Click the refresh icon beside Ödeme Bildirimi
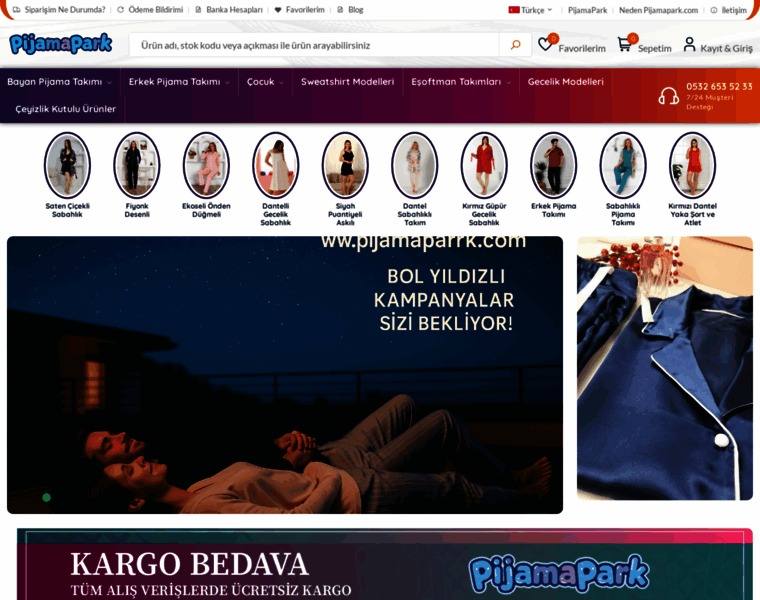Screen dimensions: 760x600 point(120,10)
